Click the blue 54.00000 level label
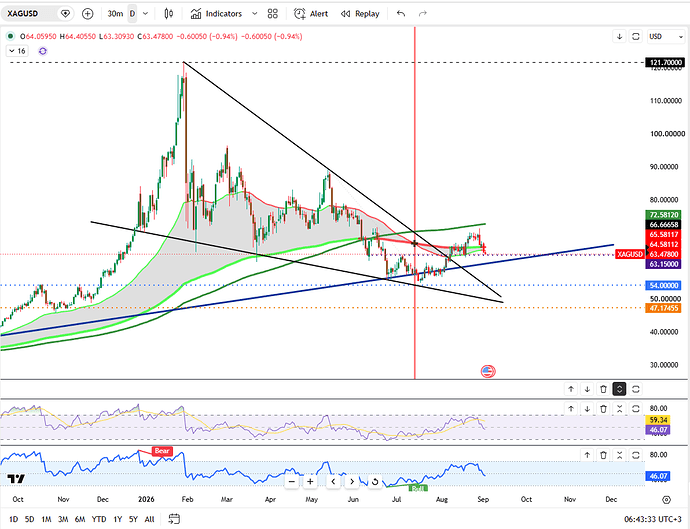 coord(664,286)
